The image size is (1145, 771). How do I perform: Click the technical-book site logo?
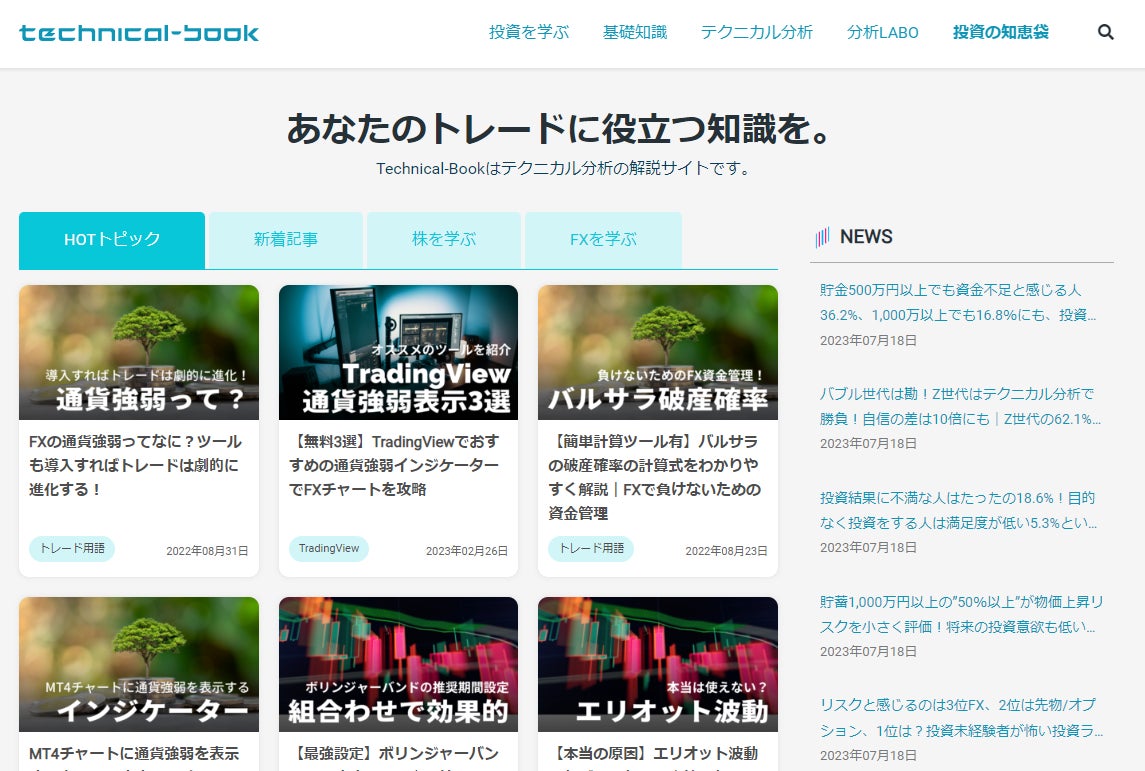click(139, 33)
